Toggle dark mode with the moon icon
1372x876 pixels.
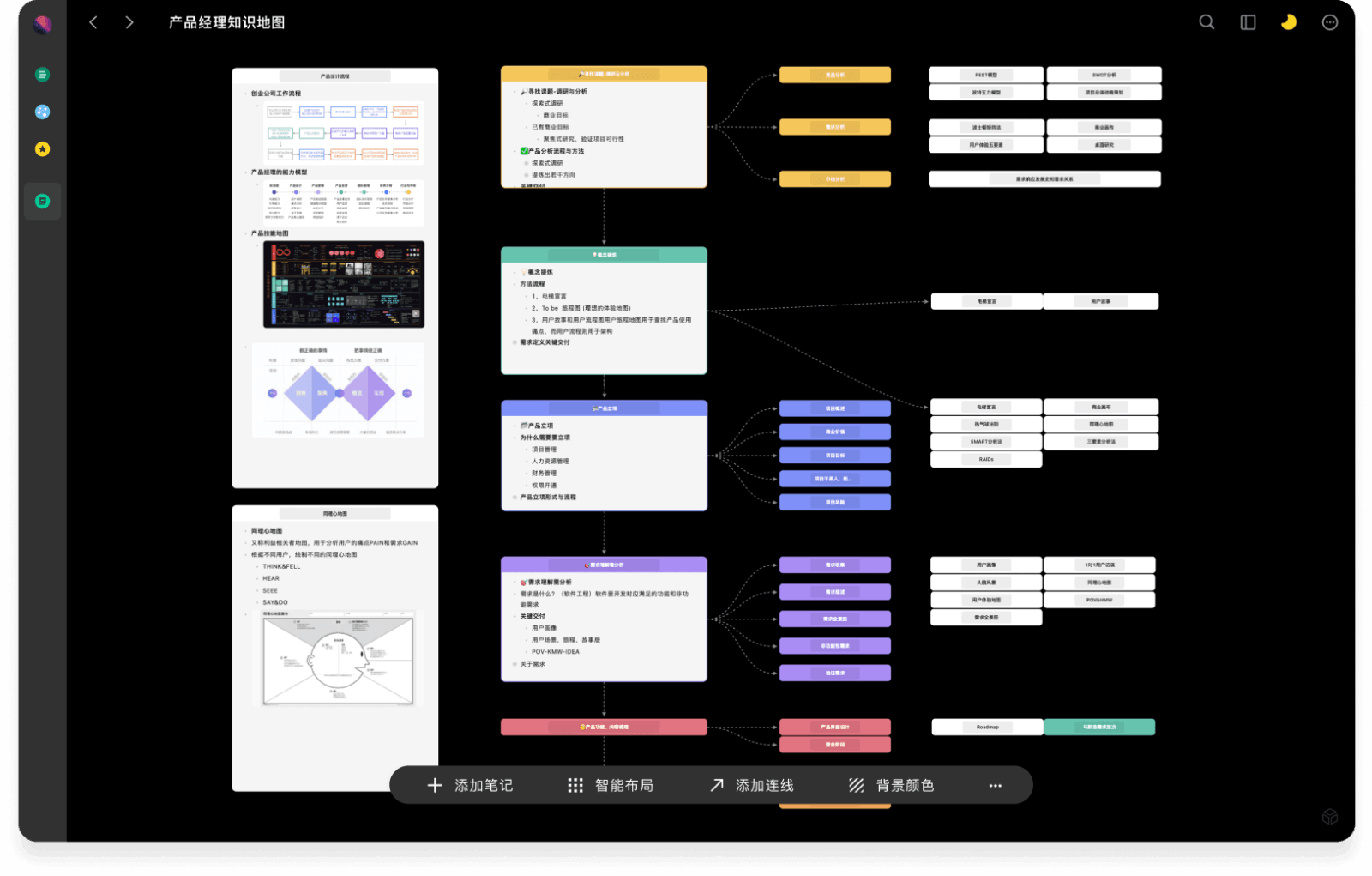point(1289,22)
